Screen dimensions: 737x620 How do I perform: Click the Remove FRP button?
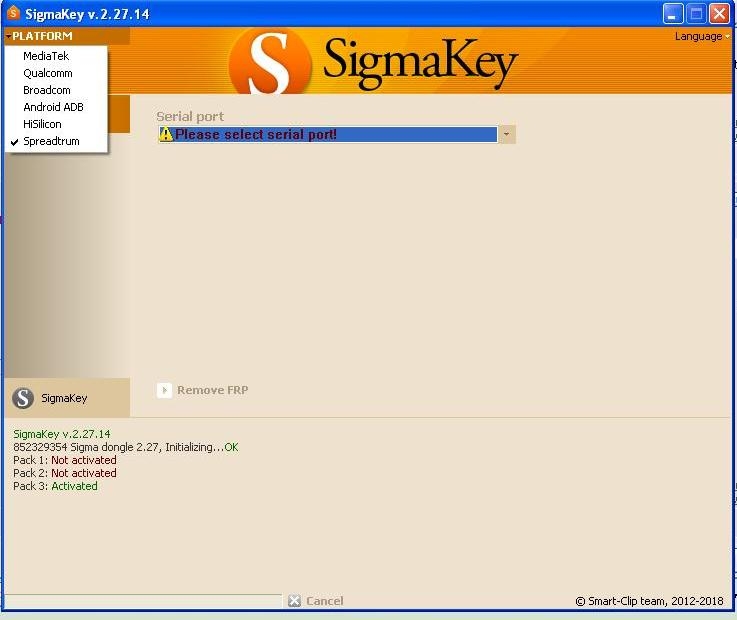point(203,390)
